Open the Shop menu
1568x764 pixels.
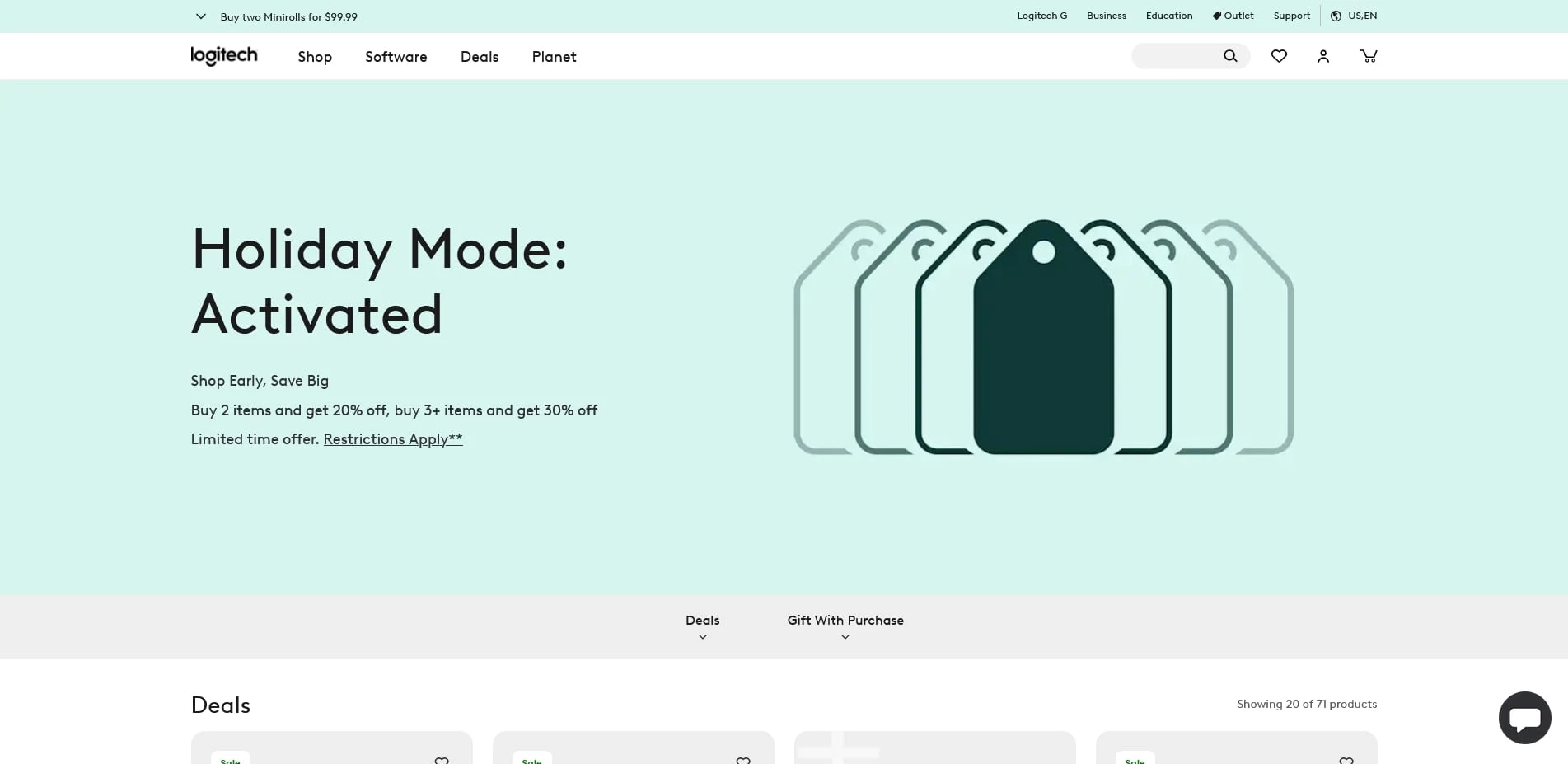(315, 57)
